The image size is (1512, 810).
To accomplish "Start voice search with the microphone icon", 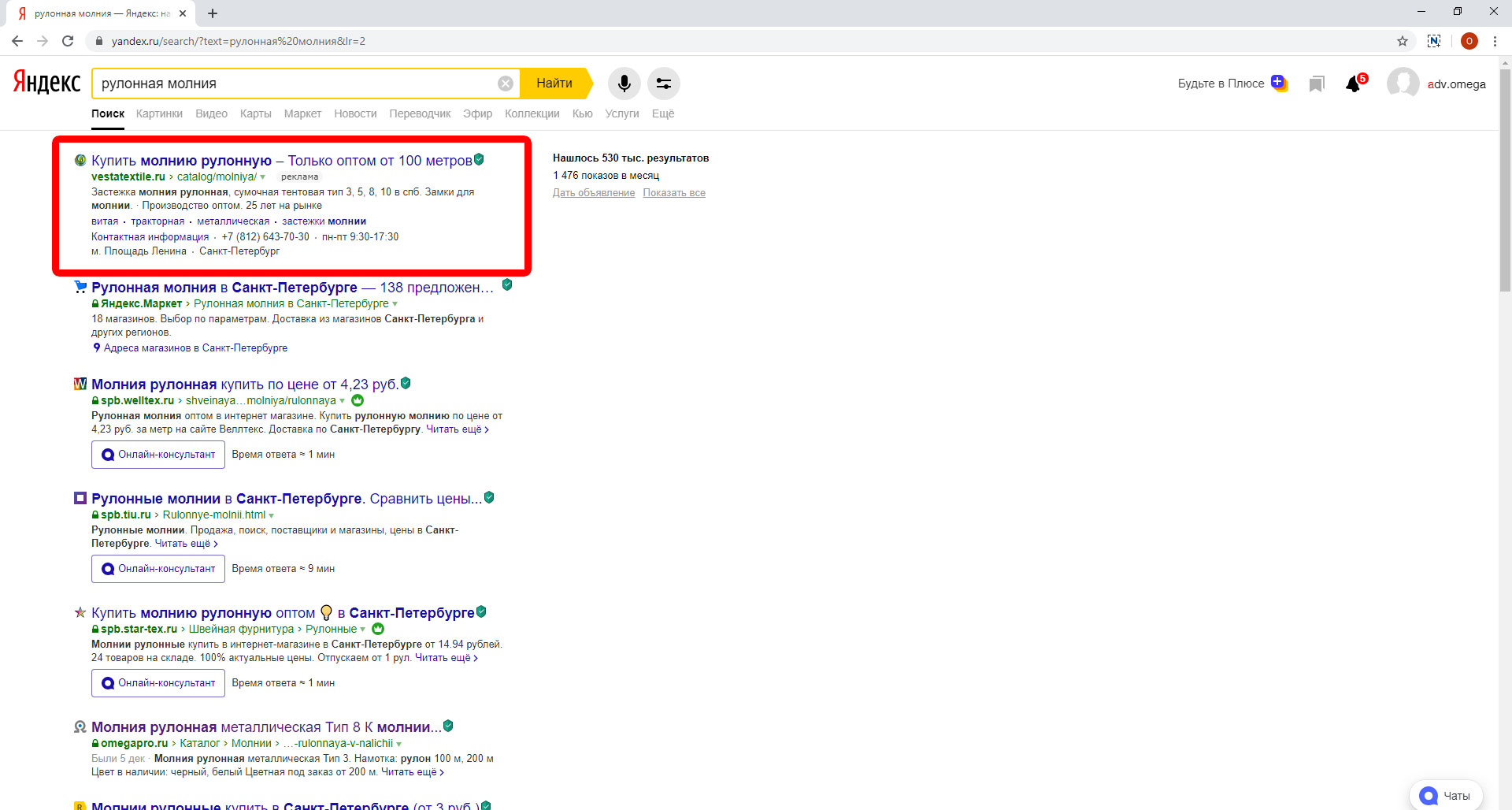I will tap(624, 84).
